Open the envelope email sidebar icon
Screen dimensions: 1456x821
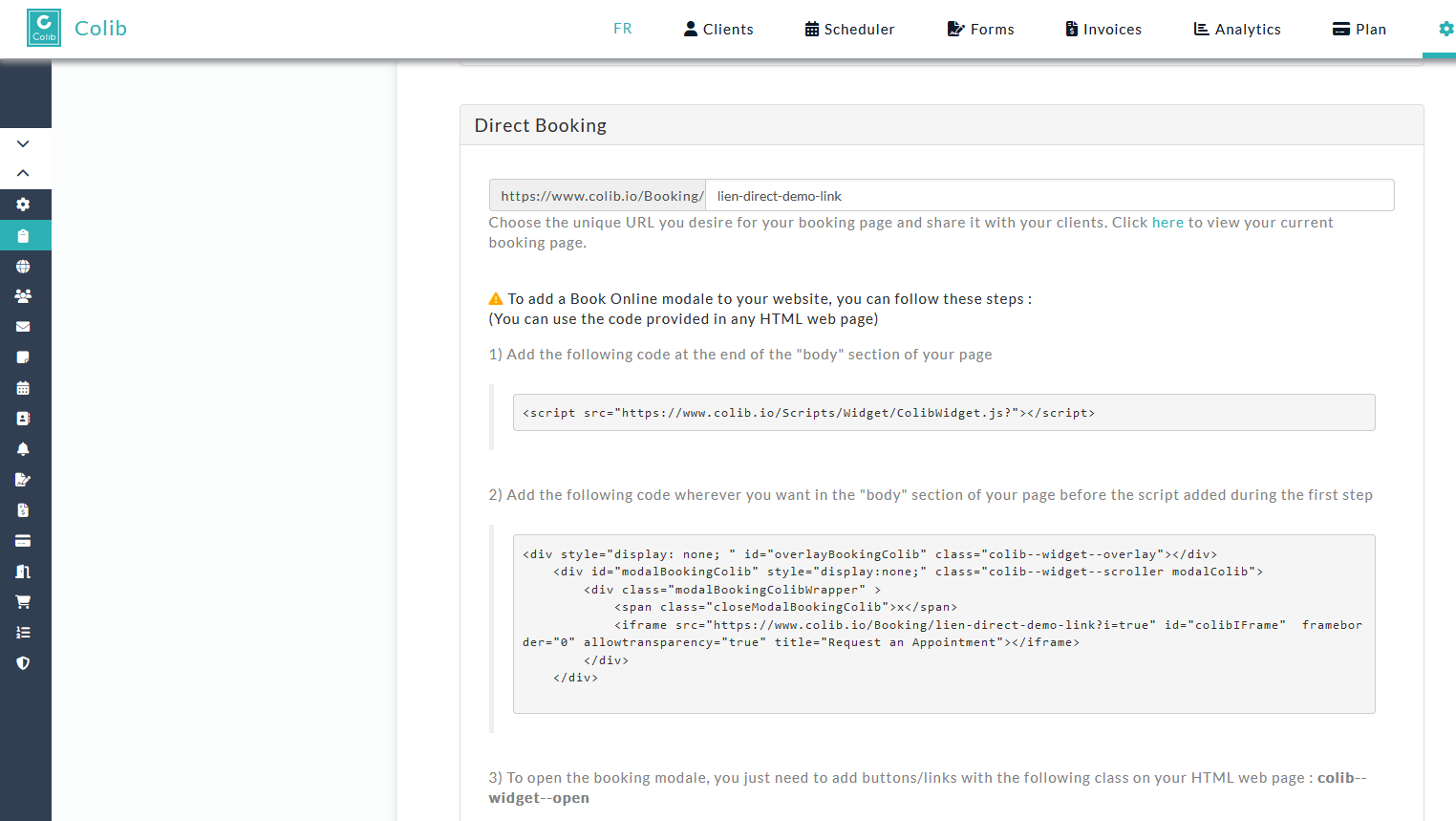(x=23, y=327)
